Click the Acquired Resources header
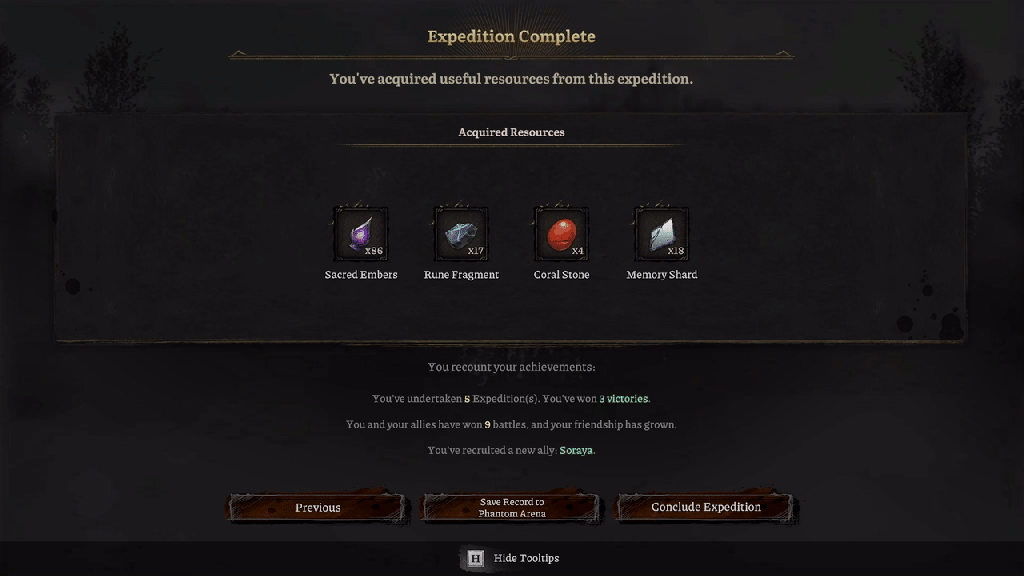 pyautogui.click(x=511, y=132)
